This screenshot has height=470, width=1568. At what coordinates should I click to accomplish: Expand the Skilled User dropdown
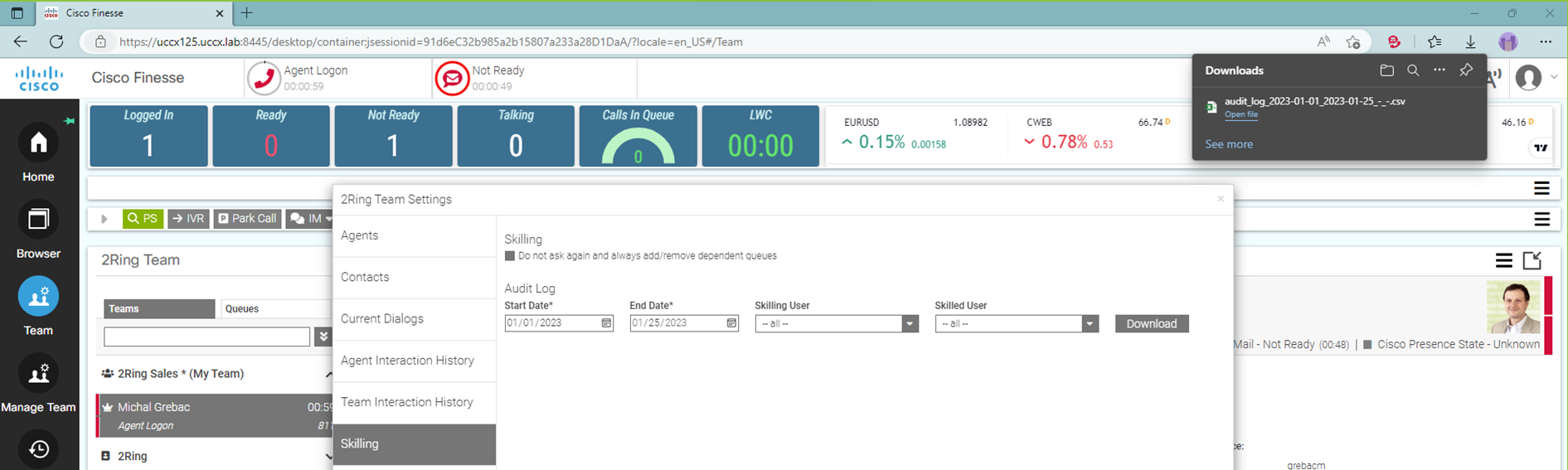click(x=1090, y=324)
